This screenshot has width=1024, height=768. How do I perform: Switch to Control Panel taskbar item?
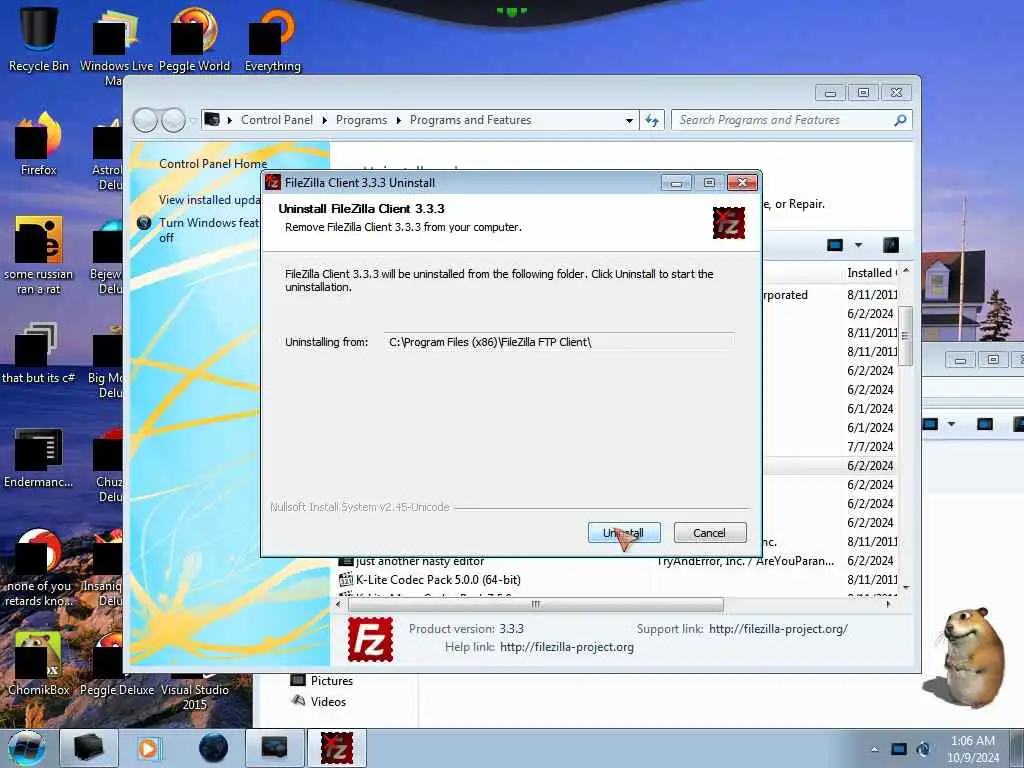tap(274, 748)
